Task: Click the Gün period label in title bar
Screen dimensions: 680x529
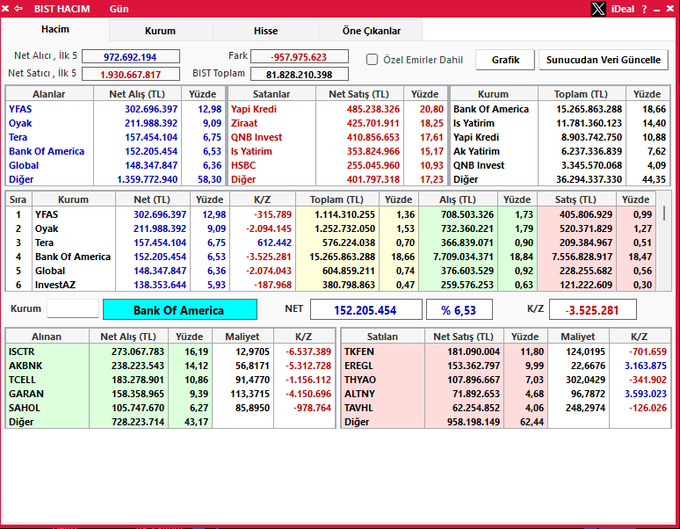Action: [x=119, y=9]
